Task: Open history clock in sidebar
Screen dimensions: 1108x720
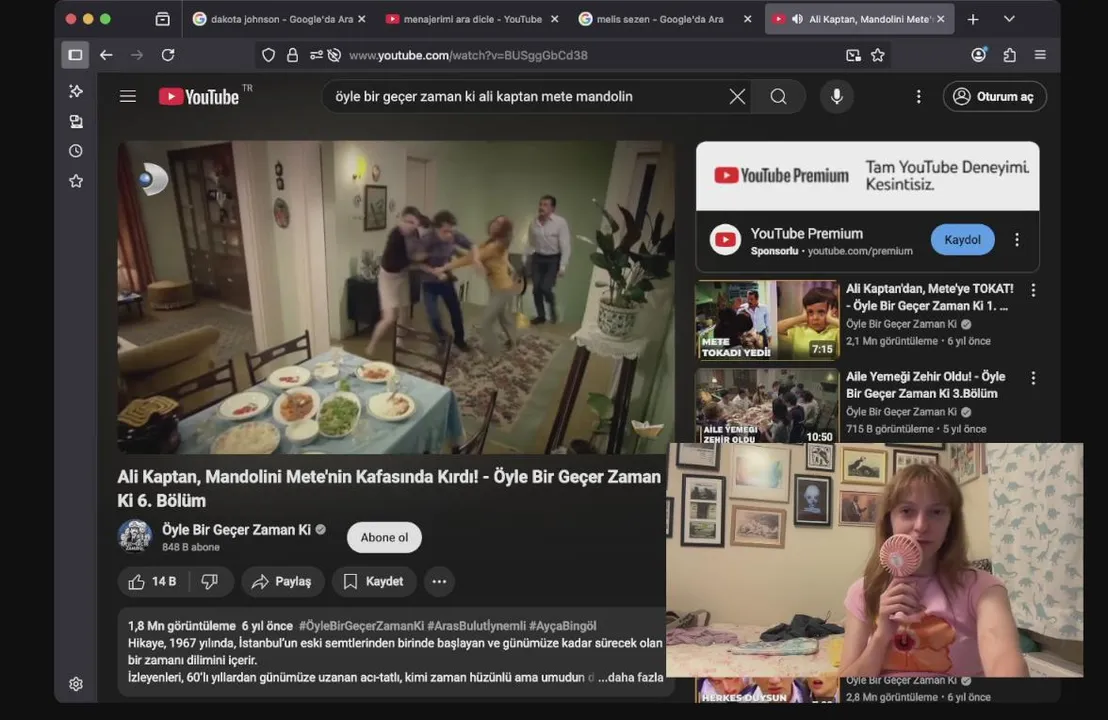Action: (x=76, y=151)
